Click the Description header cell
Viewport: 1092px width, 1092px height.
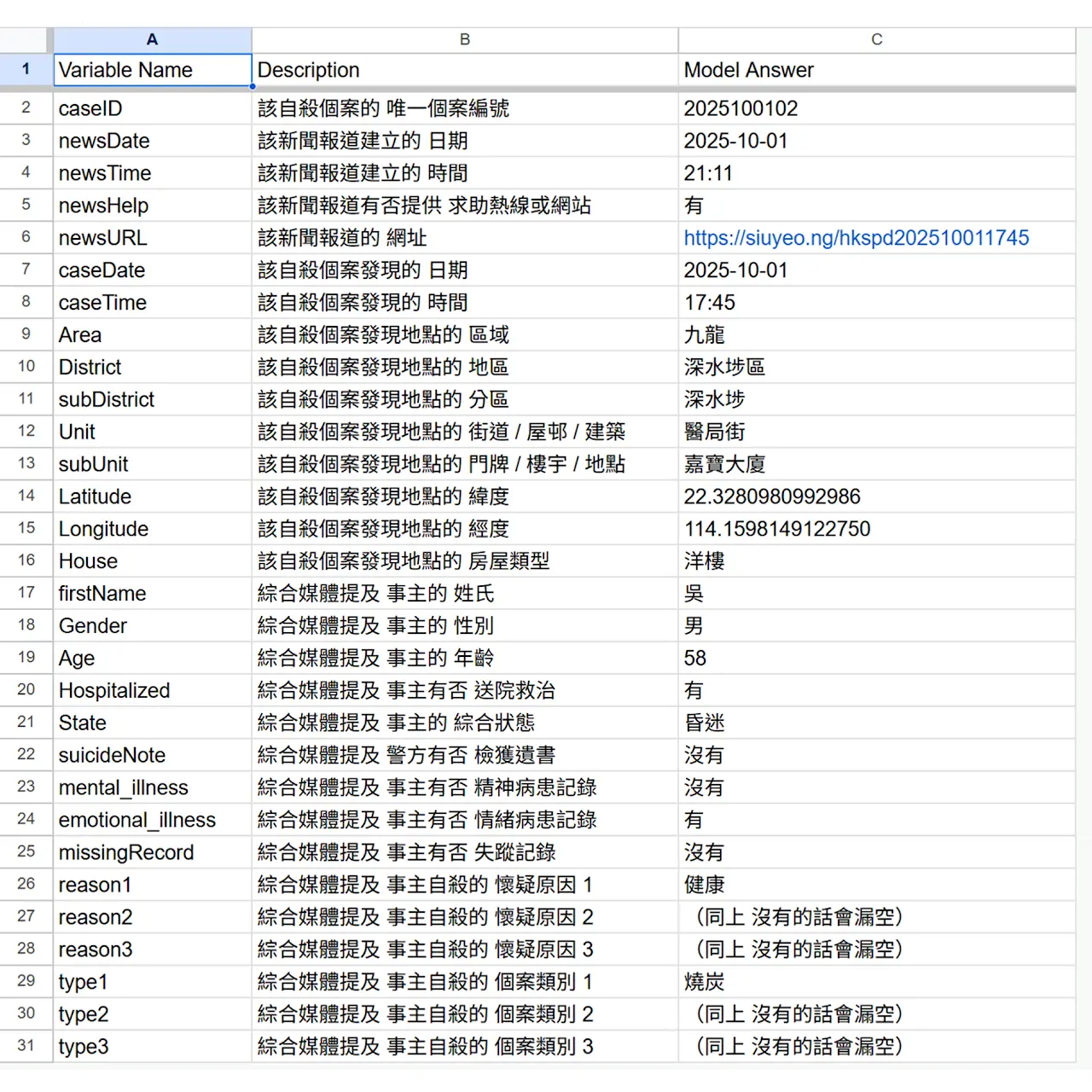point(465,70)
